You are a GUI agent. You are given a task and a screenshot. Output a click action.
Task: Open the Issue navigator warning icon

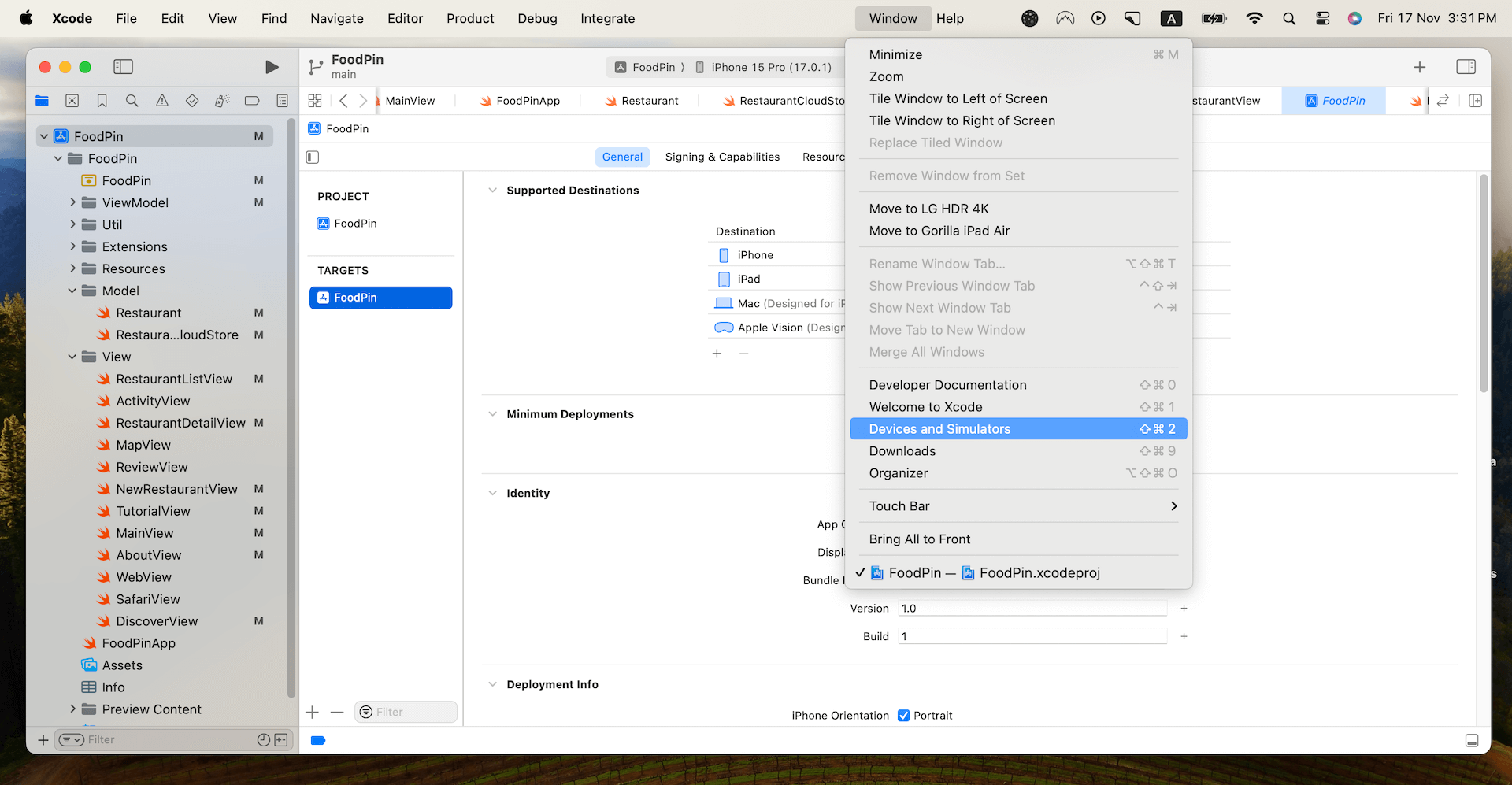click(162, 101)
